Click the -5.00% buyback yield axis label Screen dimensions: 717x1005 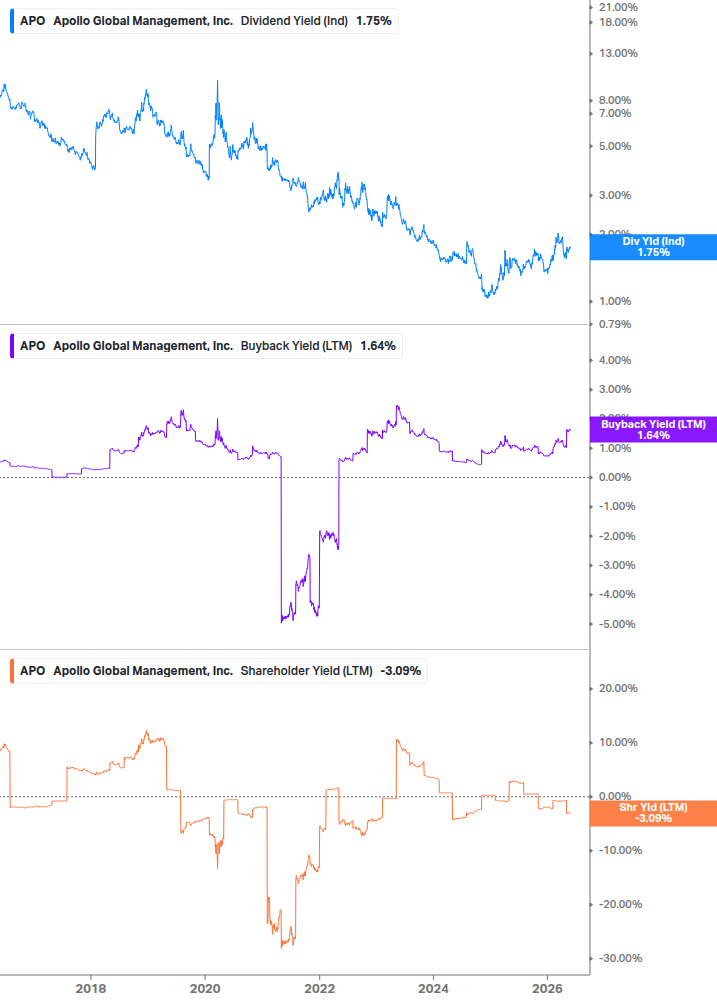click(617, 624)
